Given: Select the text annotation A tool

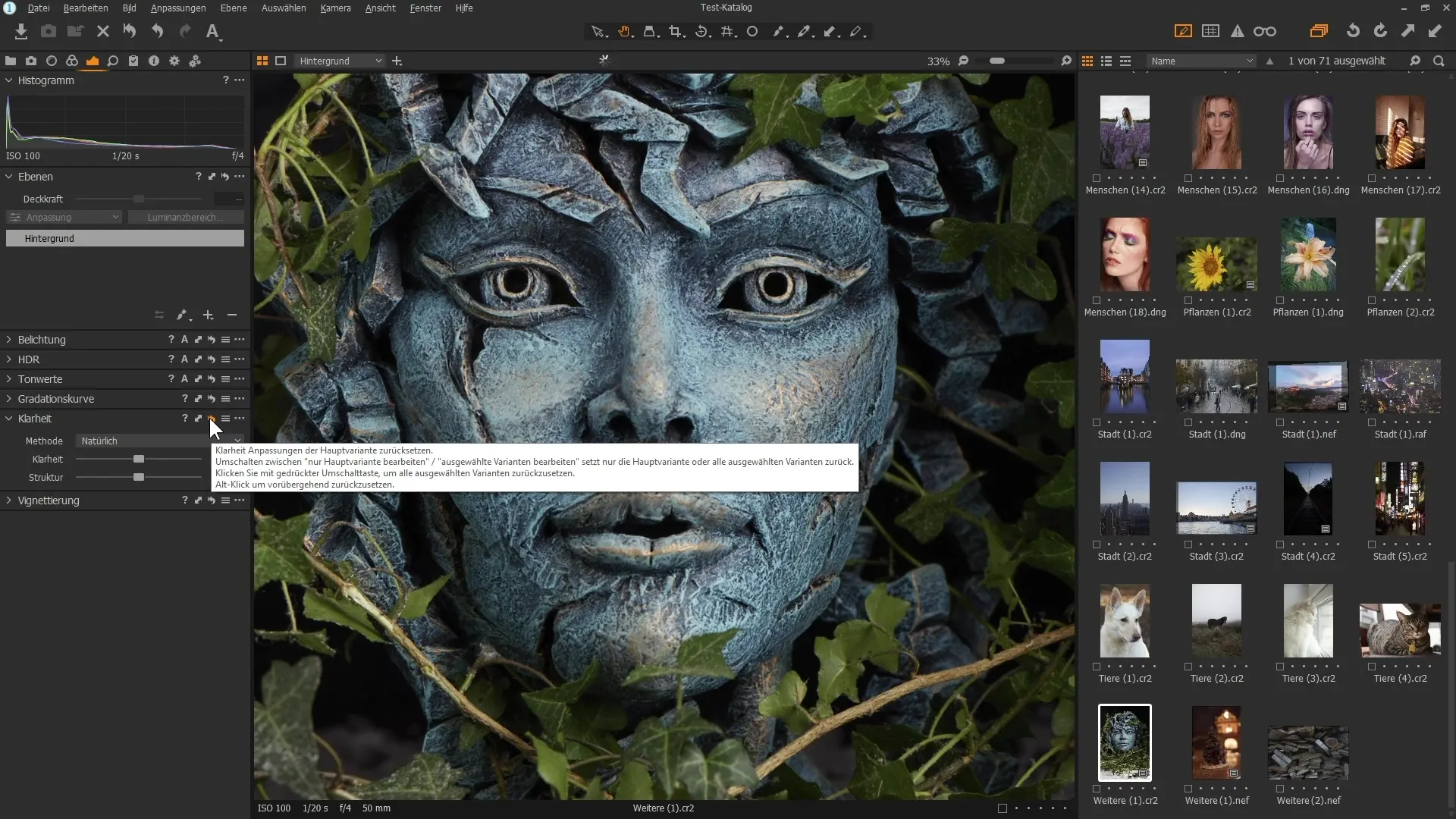Looking at the screenshot, I should (x=212, y=32).
